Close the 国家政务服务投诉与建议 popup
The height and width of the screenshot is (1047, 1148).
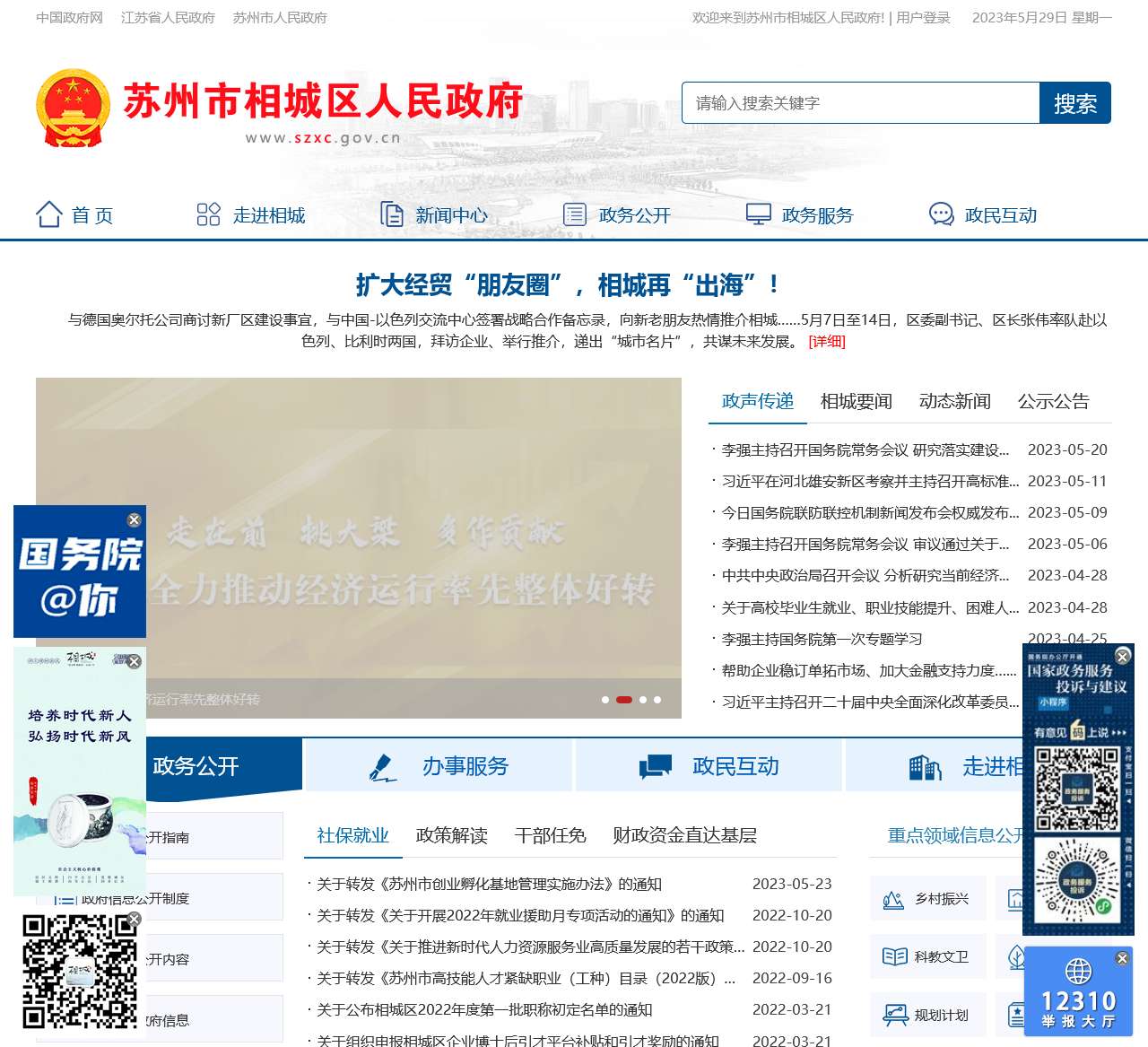tap(1122, 657)
